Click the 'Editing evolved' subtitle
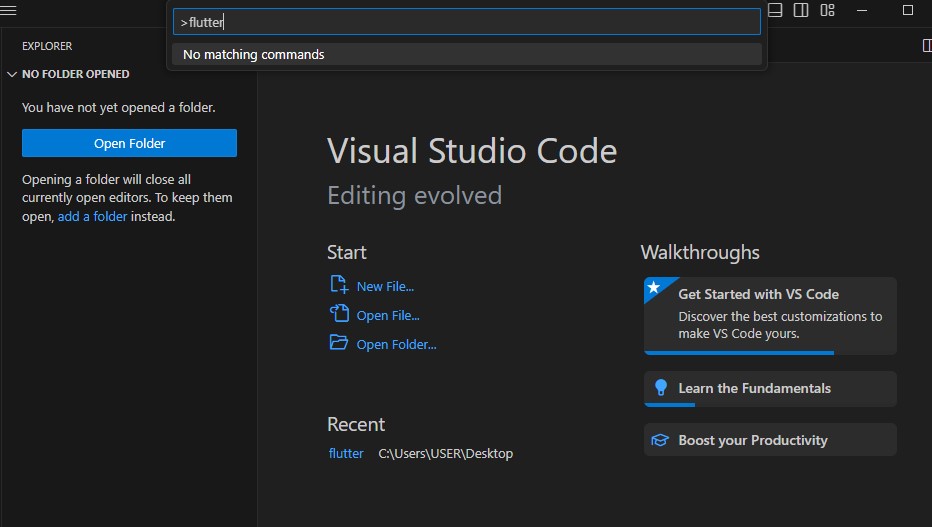The width and height of the screenshot is (932, 527). (415, 195)
